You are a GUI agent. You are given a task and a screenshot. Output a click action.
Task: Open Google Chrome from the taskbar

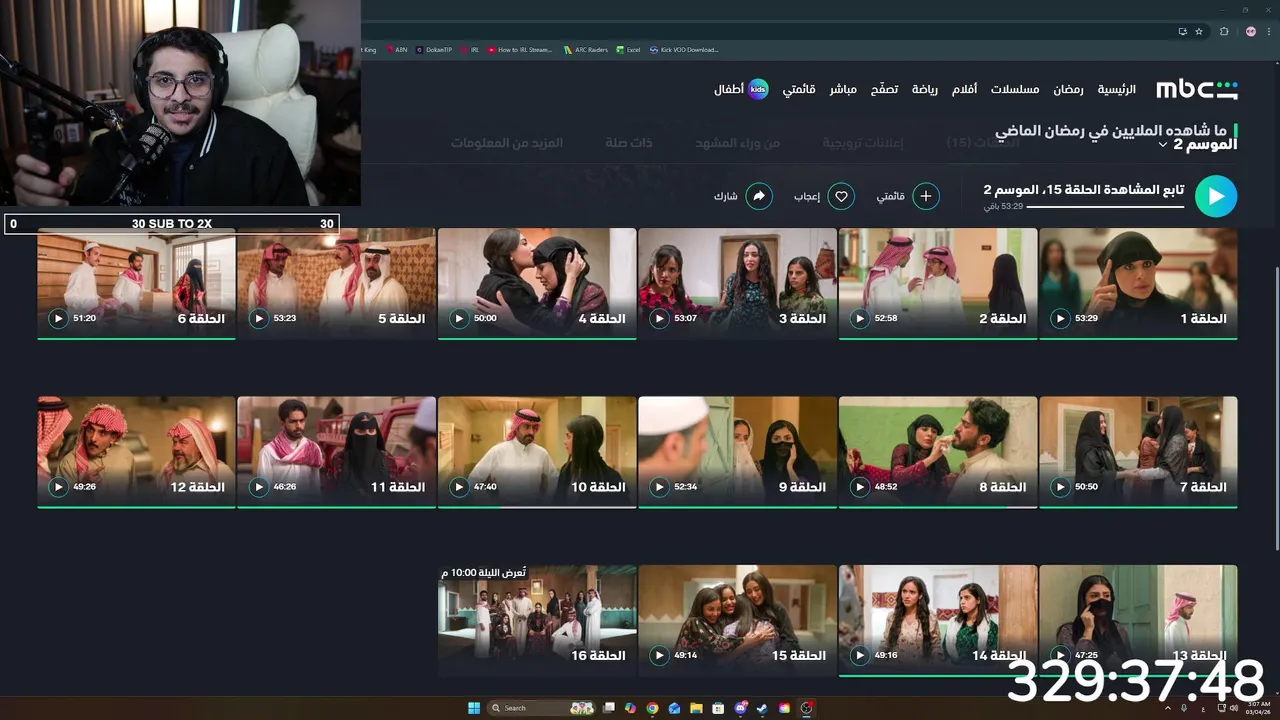tap(652, 708)
